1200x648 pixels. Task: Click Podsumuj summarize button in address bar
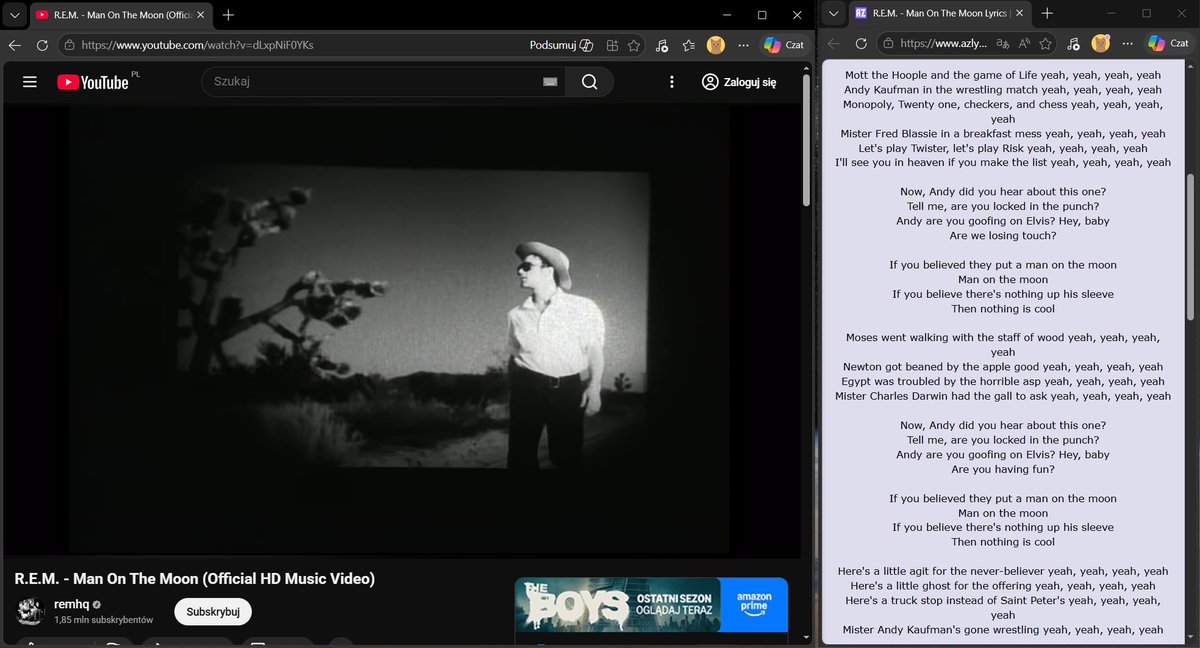point(561,45)
